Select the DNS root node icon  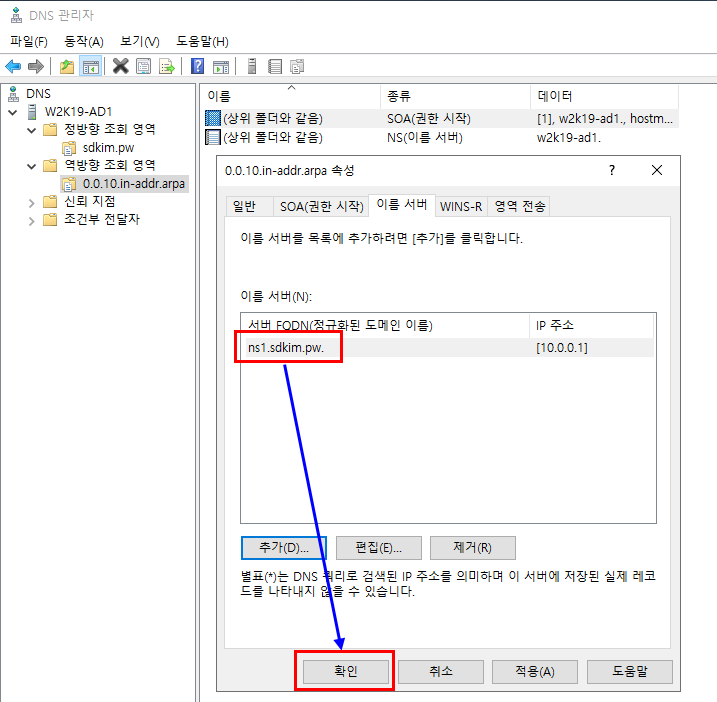tap(14, 94)
